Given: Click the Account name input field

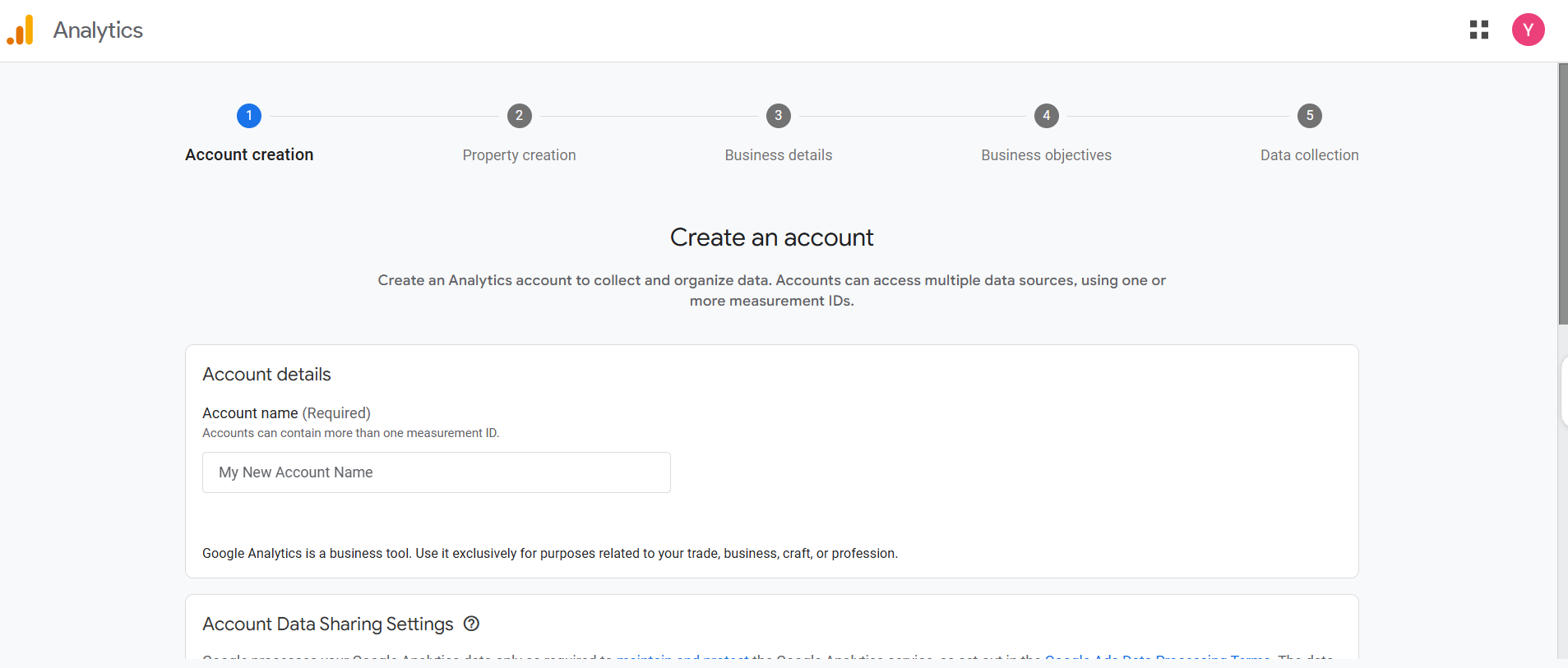Looking at the screenshot, I should tap(437, 472).
